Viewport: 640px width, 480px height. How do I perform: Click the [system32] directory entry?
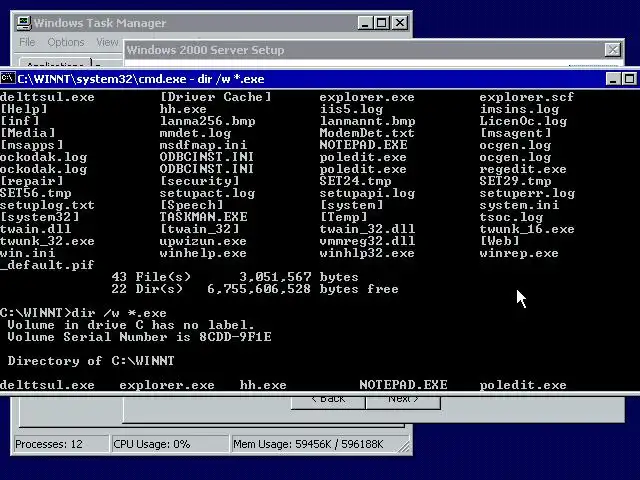(x=40, y=217)
